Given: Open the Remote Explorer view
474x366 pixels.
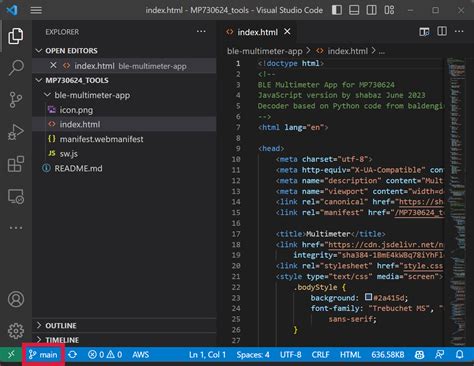Looking at the screenshot, I should click(16, 196).
